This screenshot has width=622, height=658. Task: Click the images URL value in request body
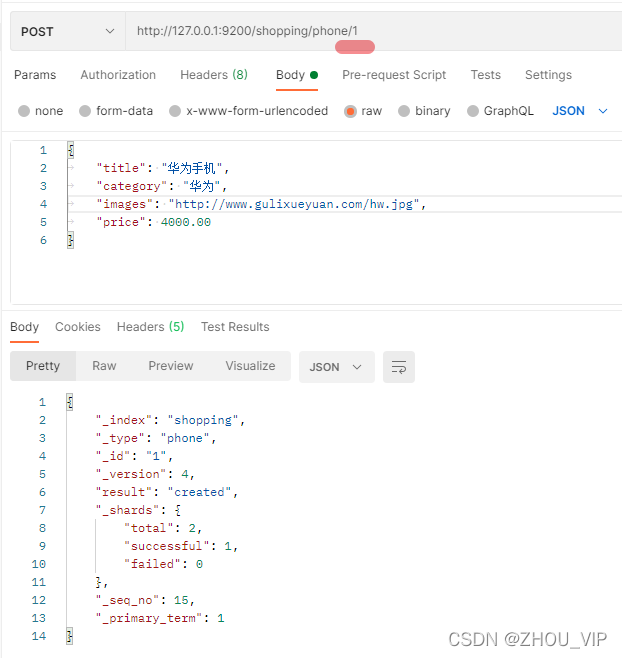coord(294,204)
